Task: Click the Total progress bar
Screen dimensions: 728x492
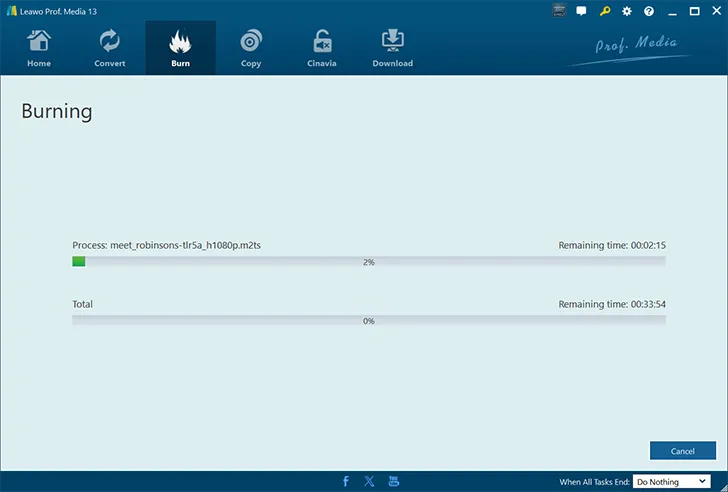Action: [x=368, y=321]
